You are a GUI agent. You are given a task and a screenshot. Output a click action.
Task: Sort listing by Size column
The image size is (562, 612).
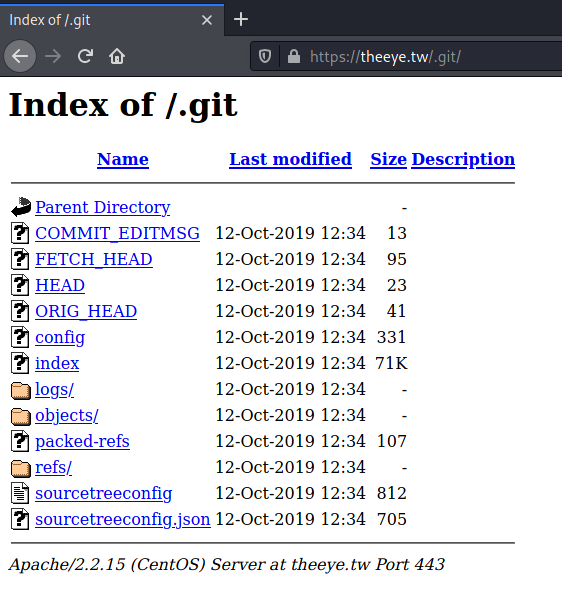click(x=388, y=159)
